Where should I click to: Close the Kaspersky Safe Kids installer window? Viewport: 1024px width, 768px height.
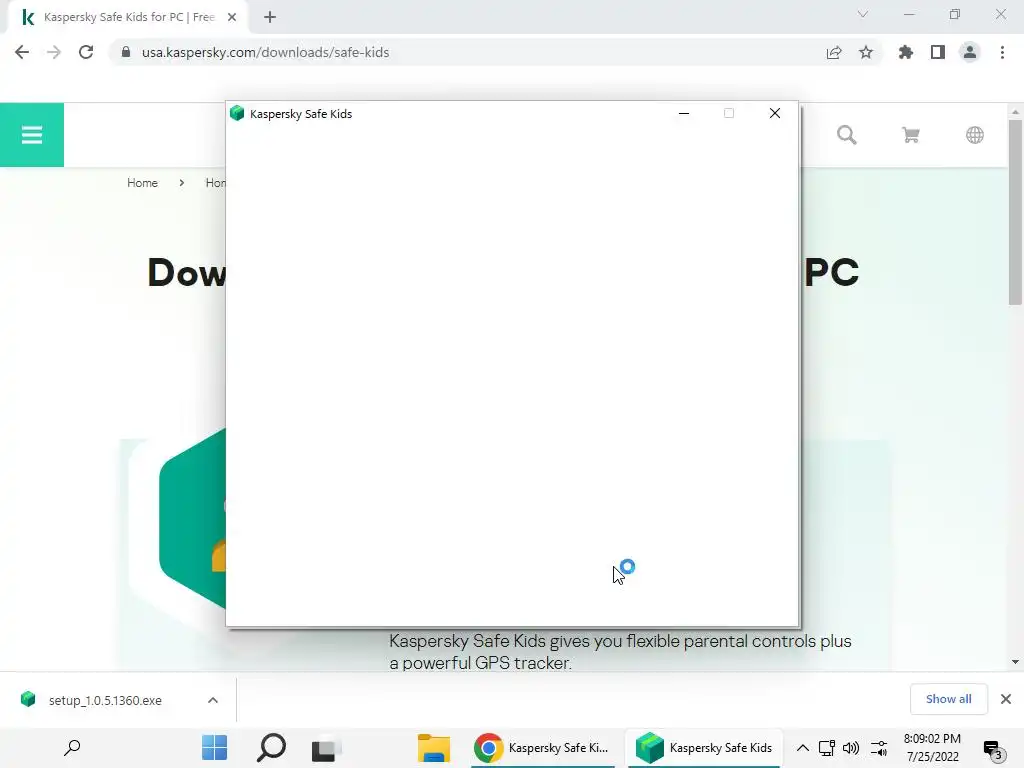[x=775, y=114]
